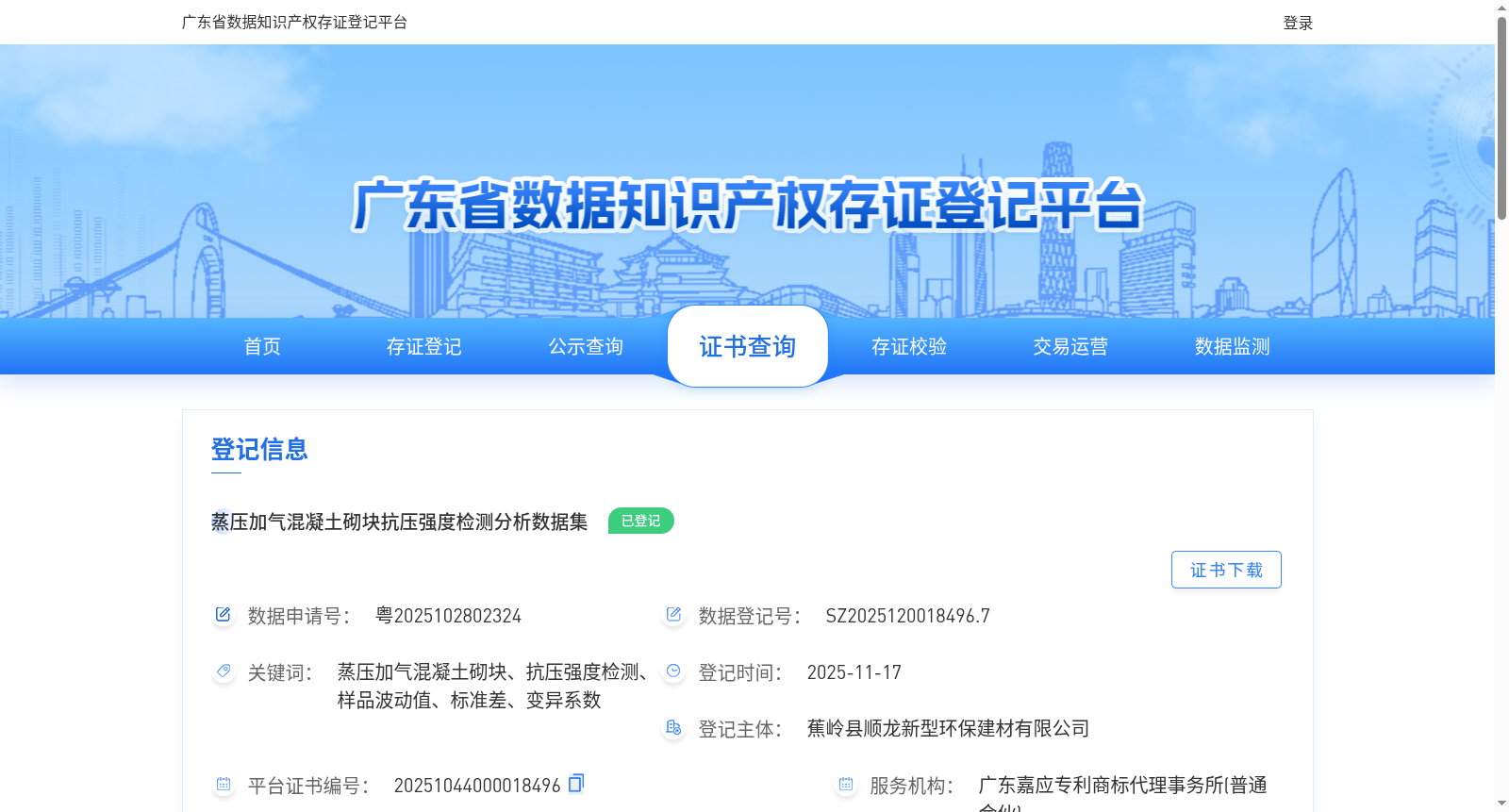Click the calendar icon beside 服务机构
1509x812 pixels.
[846, 784]
